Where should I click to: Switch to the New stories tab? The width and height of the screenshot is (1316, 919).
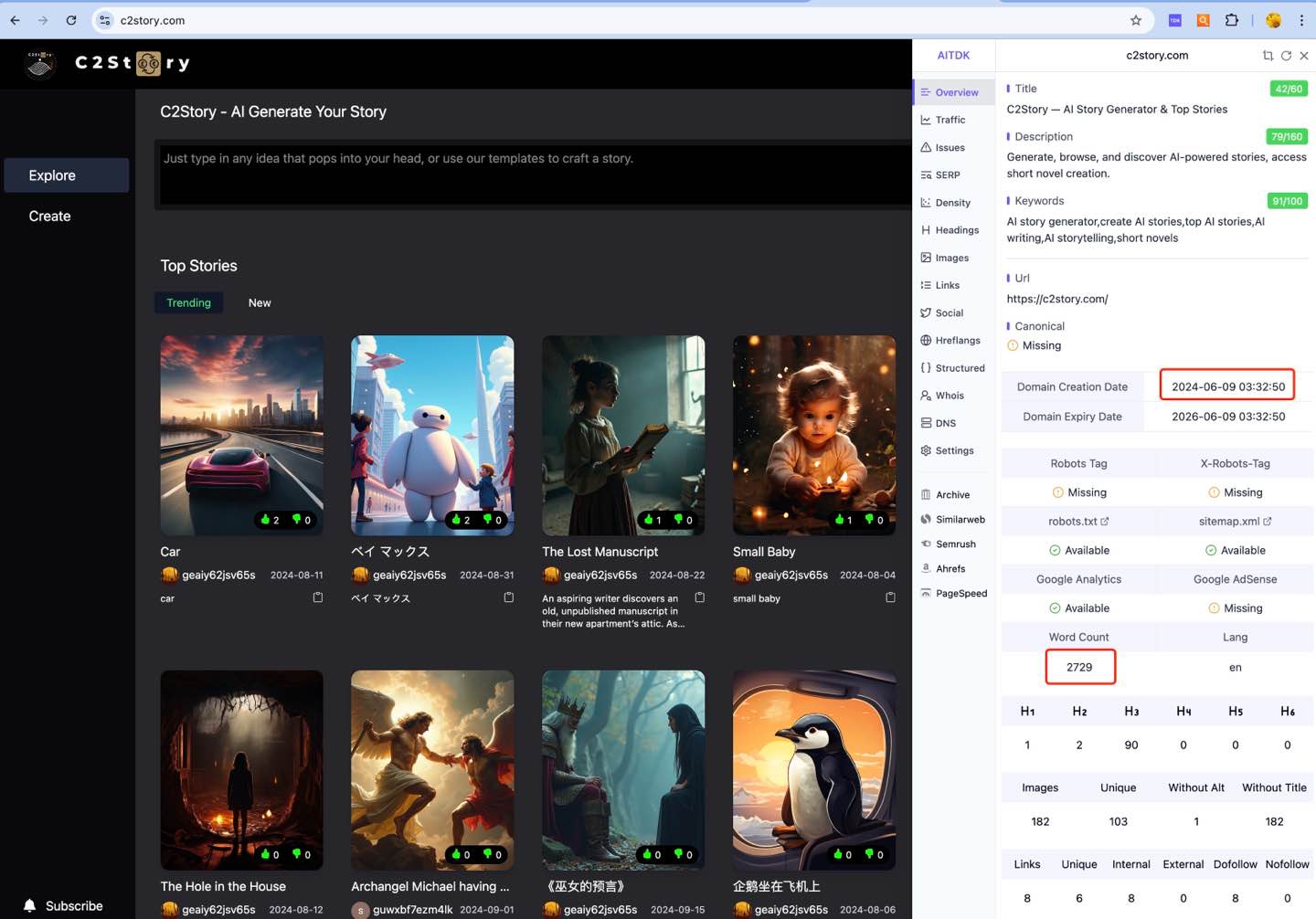[x=260, y=302]
